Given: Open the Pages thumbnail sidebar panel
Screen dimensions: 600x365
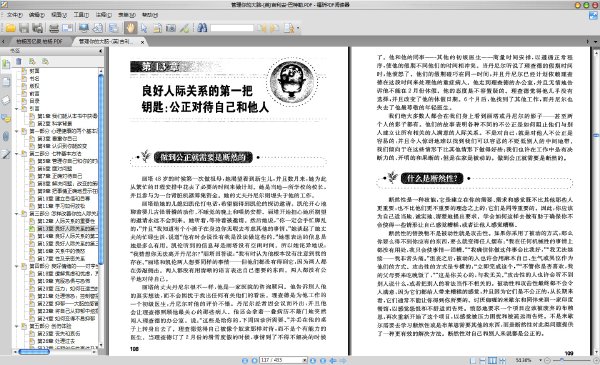Looking at the screenshot, I should point(6,81).
